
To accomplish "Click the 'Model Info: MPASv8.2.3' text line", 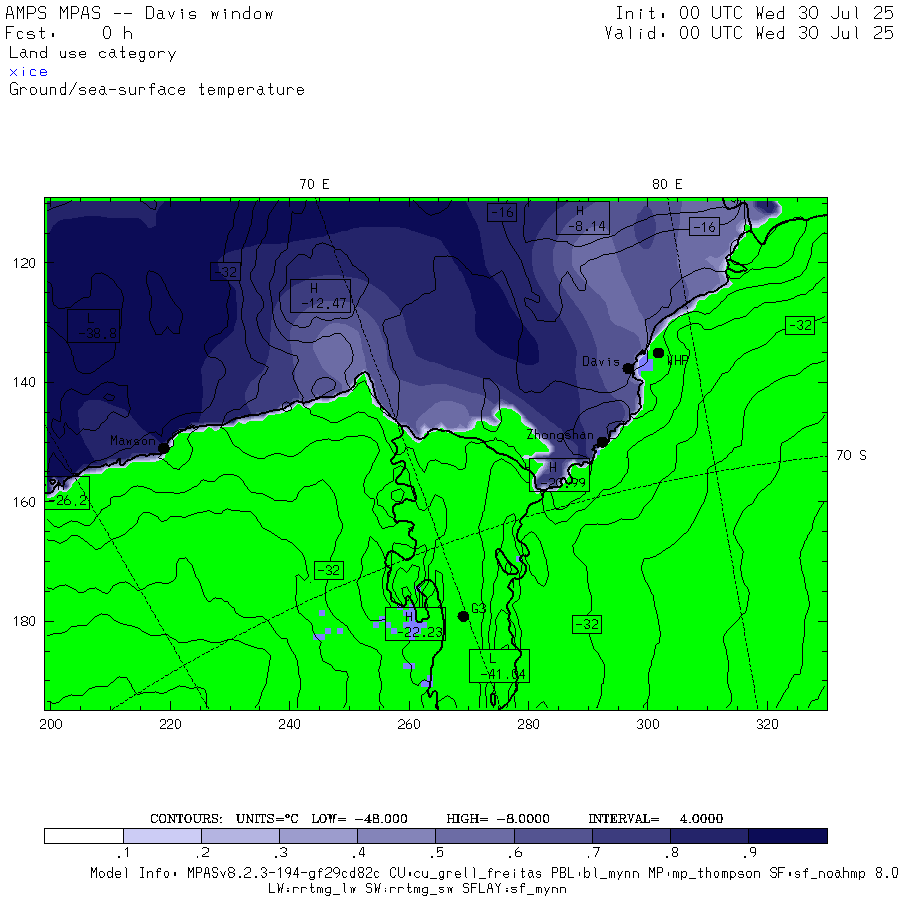I will (x=495, y=873).
